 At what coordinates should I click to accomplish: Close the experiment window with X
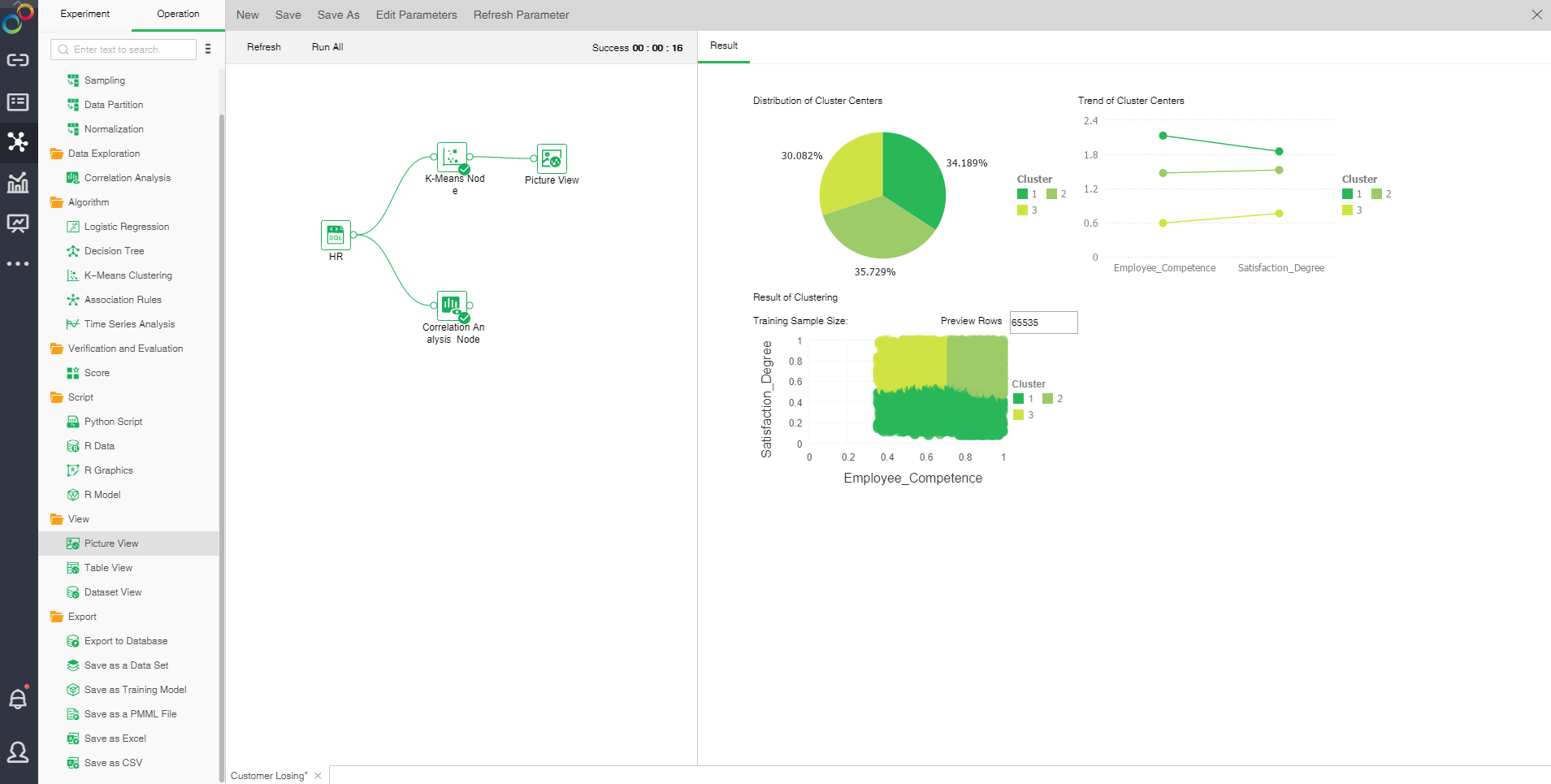coord(1536,15)
